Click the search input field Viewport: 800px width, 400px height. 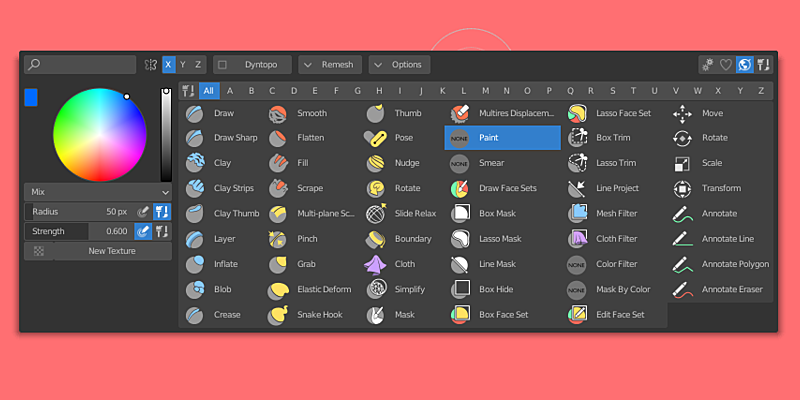tap(80, 65)
